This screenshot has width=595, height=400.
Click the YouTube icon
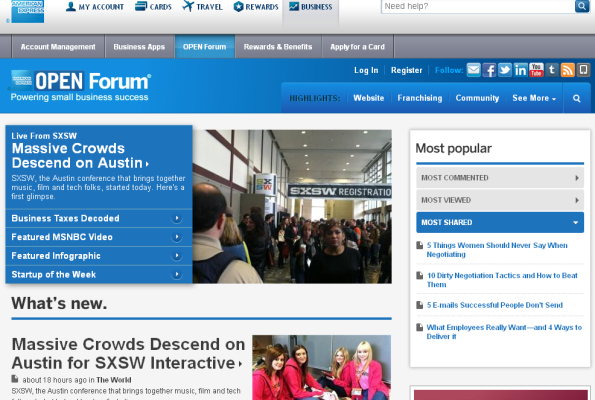[536, 70]
